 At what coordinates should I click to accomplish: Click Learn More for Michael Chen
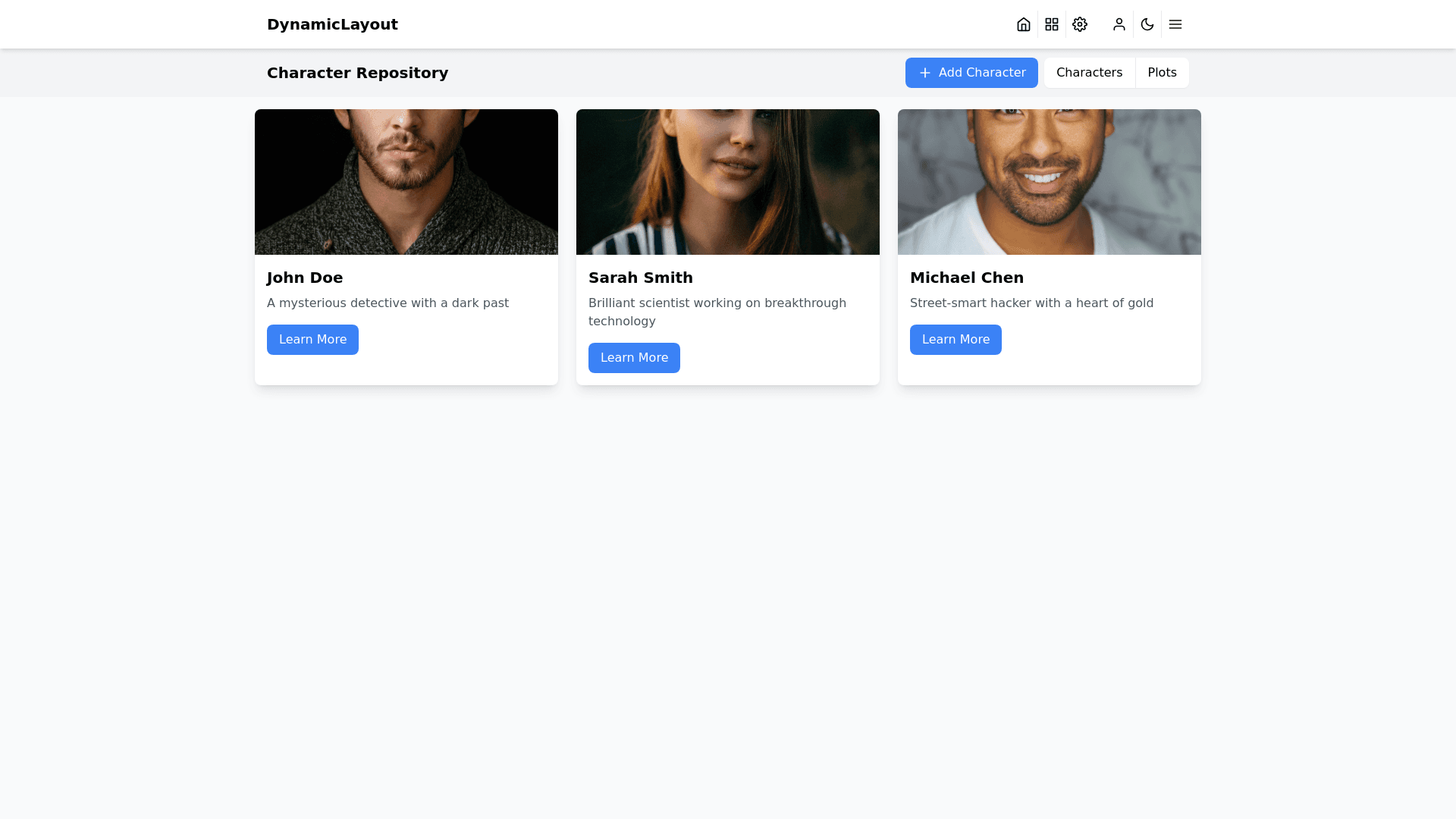955,340
